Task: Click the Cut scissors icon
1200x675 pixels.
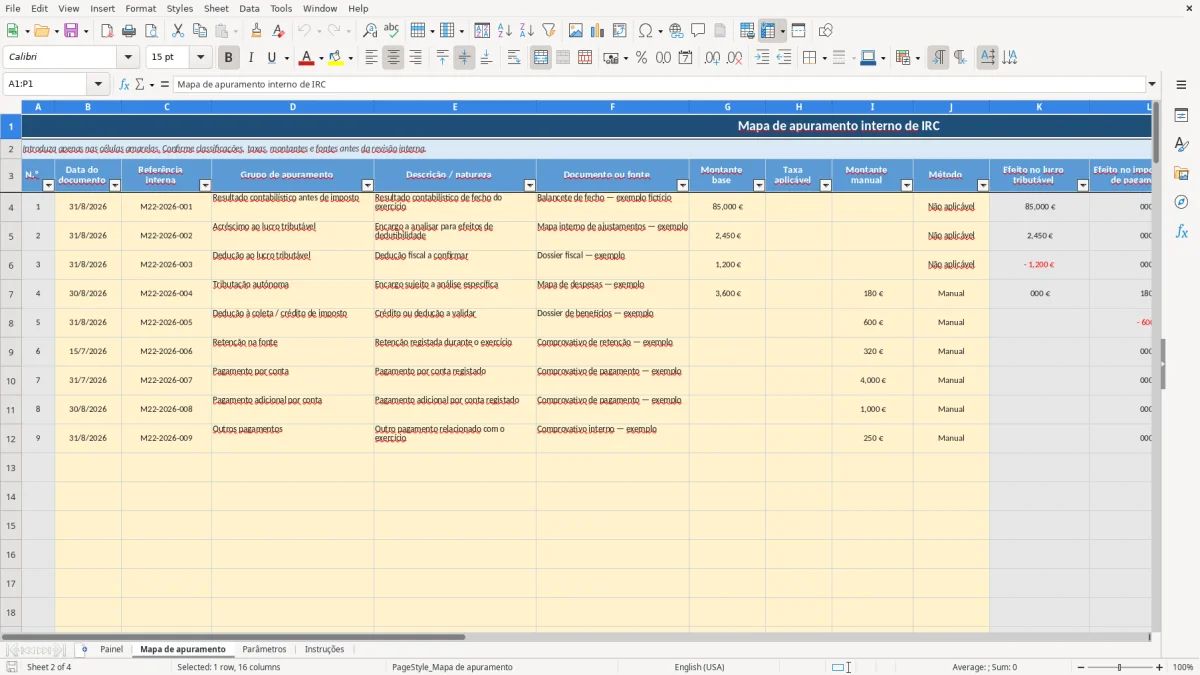Action: click(x=178, y=31)
